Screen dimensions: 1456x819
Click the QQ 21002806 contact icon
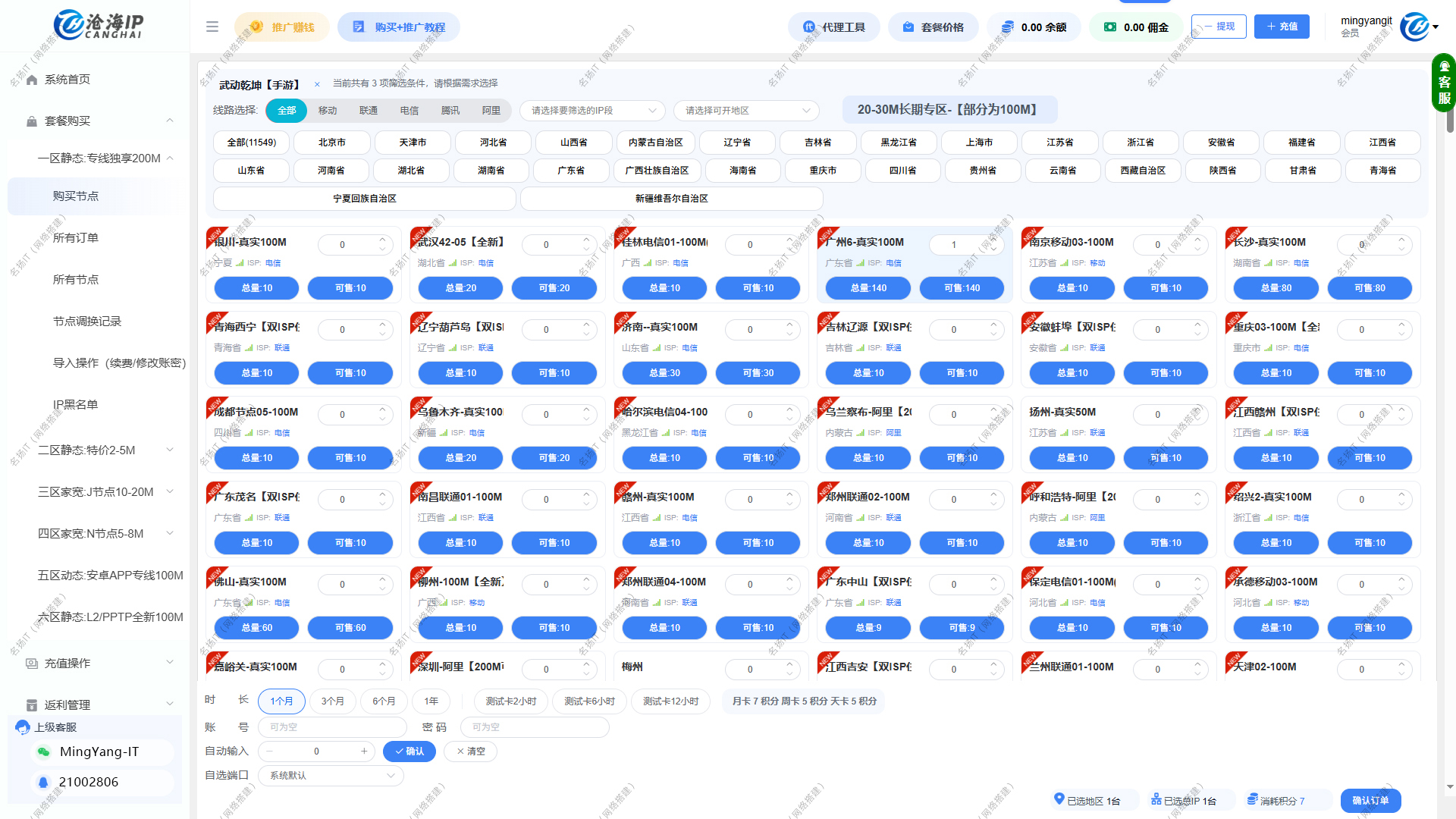click(x=44, y=783)
